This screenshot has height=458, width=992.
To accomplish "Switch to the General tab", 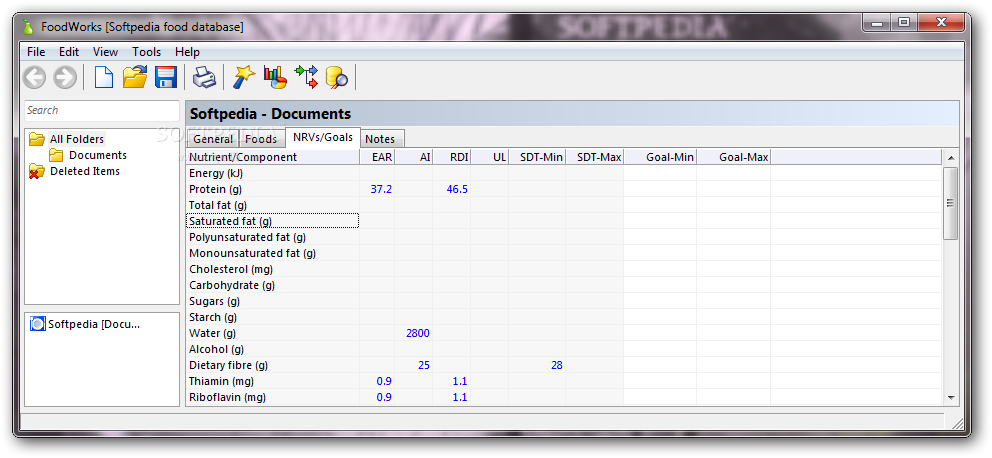I will [x=213, y=139].
